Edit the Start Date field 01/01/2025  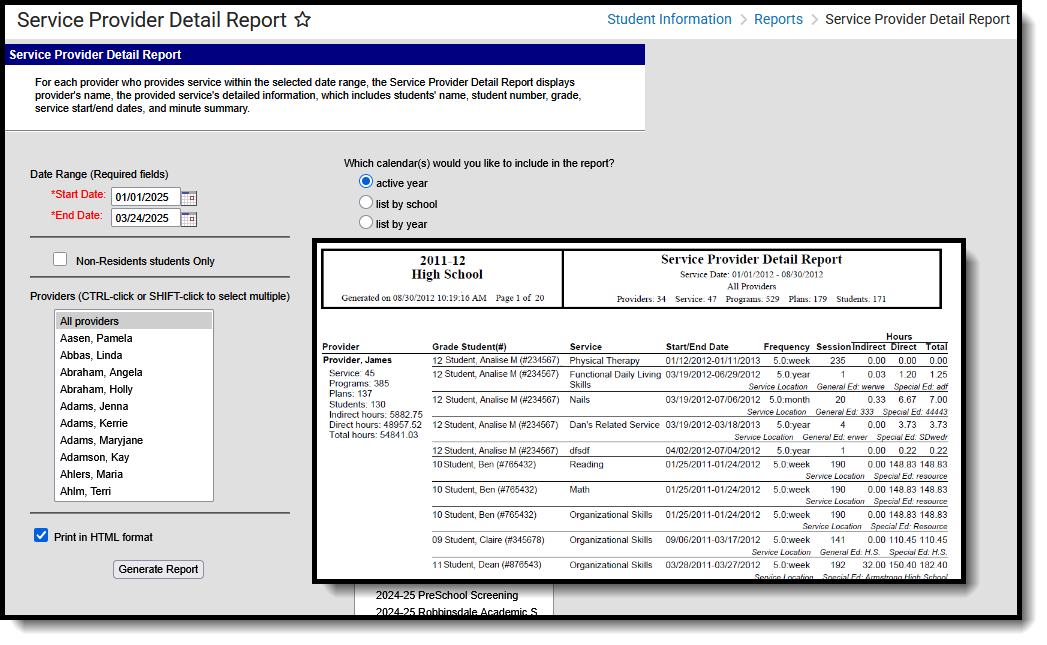146,198
